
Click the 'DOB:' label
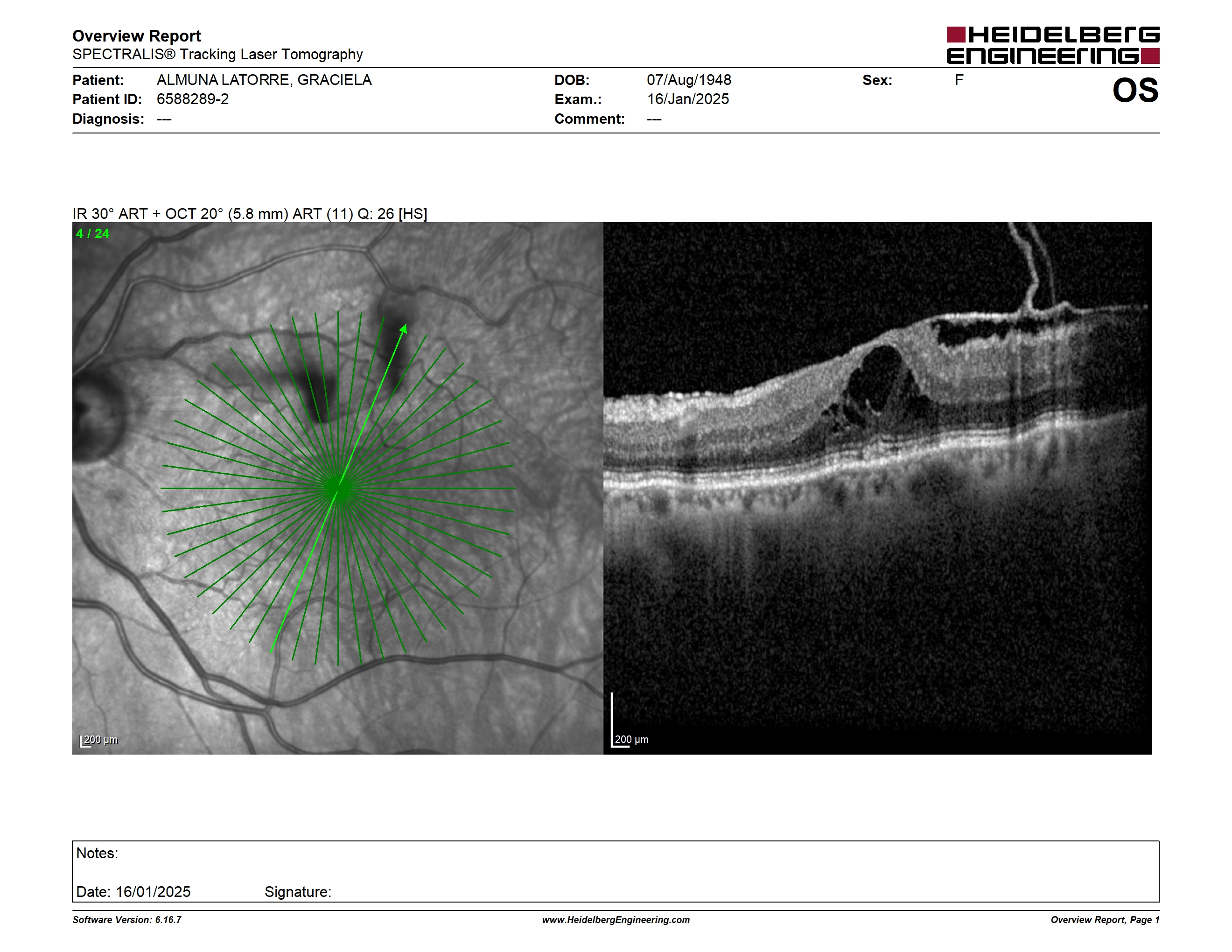click(x=572, y=80)
